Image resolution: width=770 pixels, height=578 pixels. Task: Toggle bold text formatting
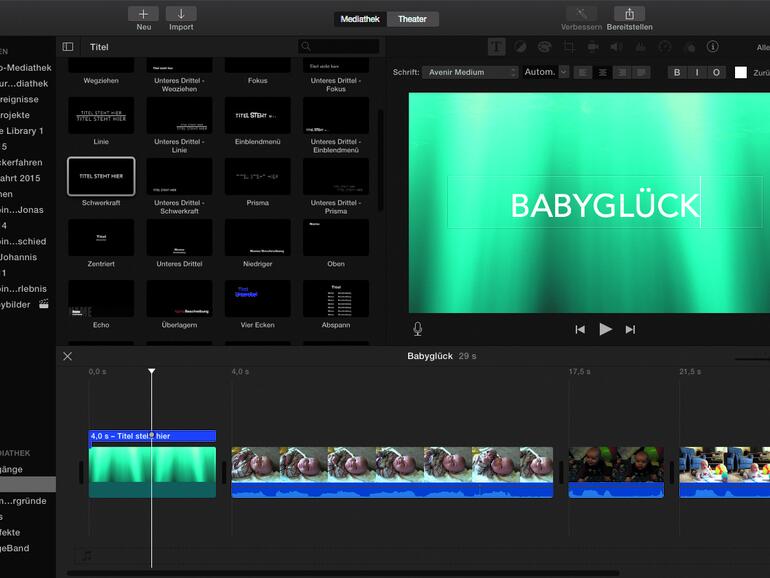coord(677,72)
